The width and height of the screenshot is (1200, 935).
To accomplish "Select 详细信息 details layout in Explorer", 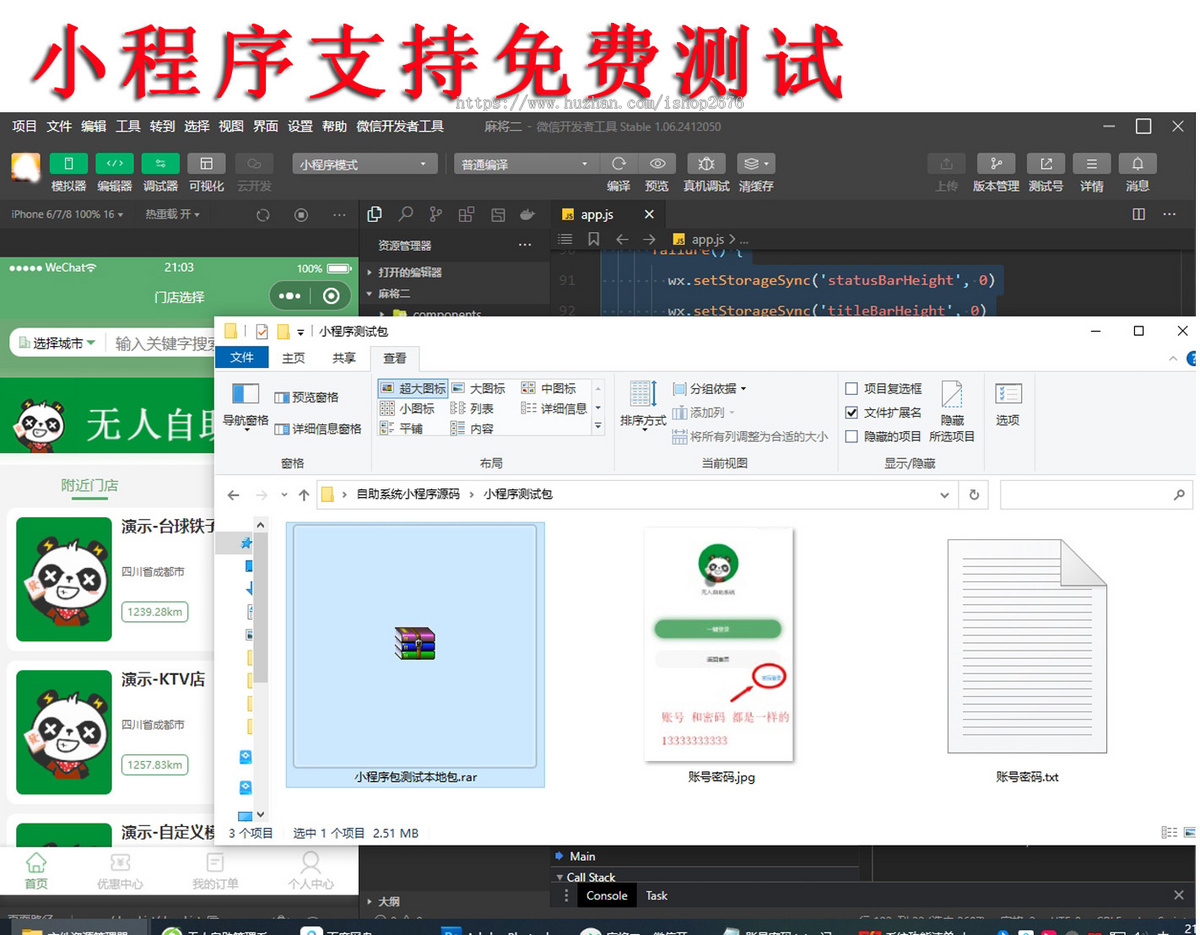I will (554, 408).
